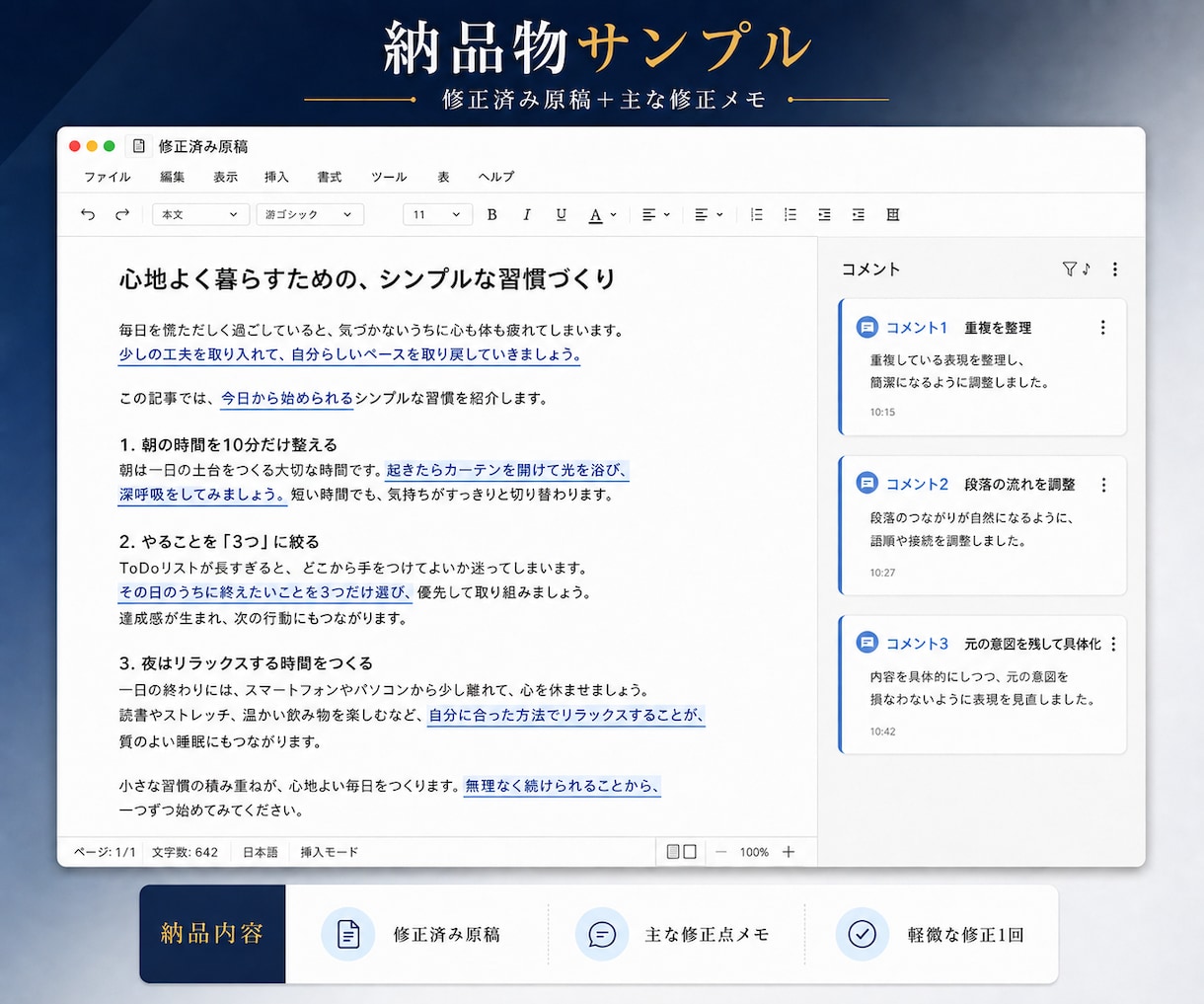Click highlighted text 少しの工夫を取り入れて
Image resolution: width=1204 pixels, height=1004 pixels.
[x=196, y=354]
